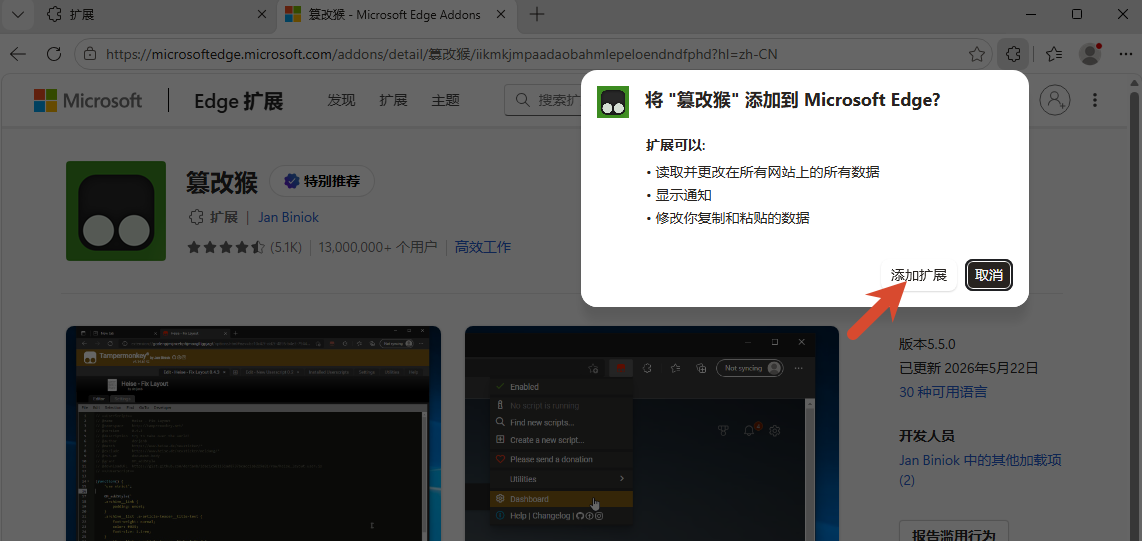Open the tab actions chevron dropdown
This screenshot has width=1142, height=541.
click(17, 15)
